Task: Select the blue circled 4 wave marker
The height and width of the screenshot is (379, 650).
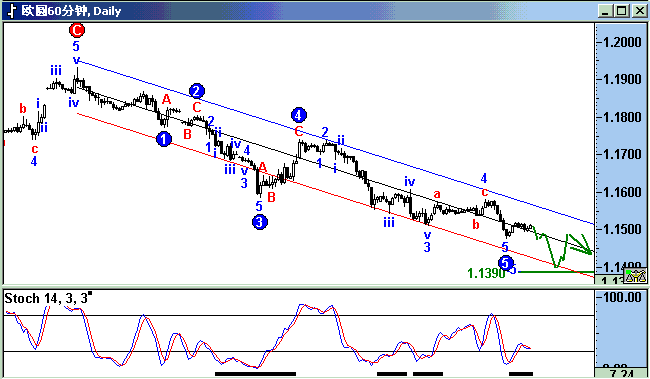Action: pyautogui.click(x=298, y=115)
